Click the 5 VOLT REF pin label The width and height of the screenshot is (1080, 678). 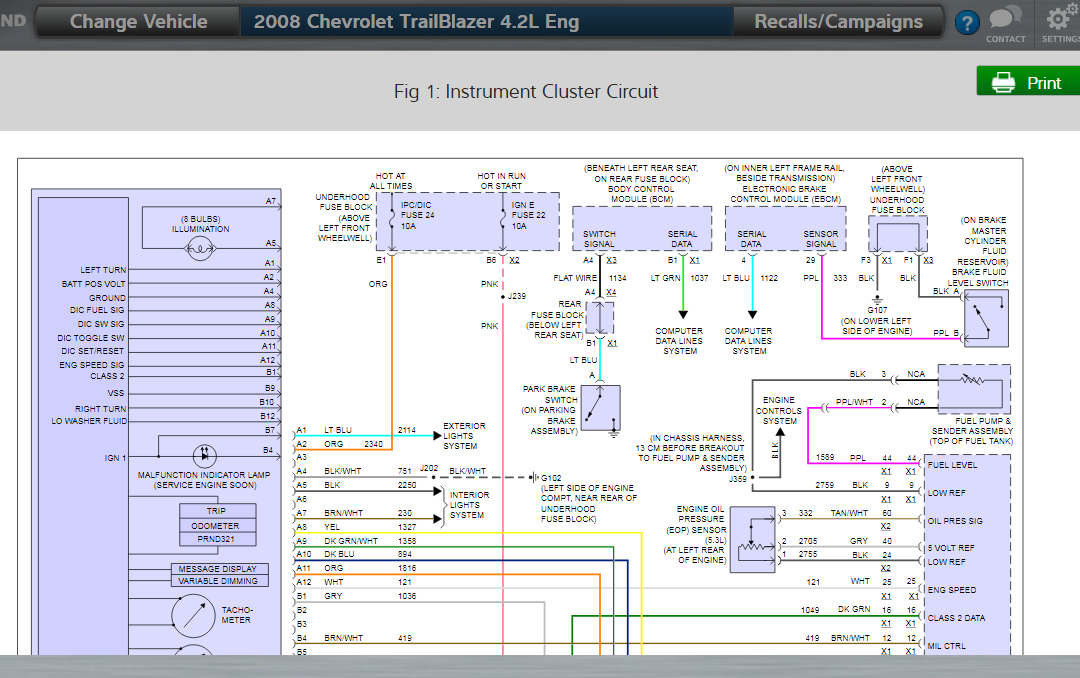pos(951,548)
